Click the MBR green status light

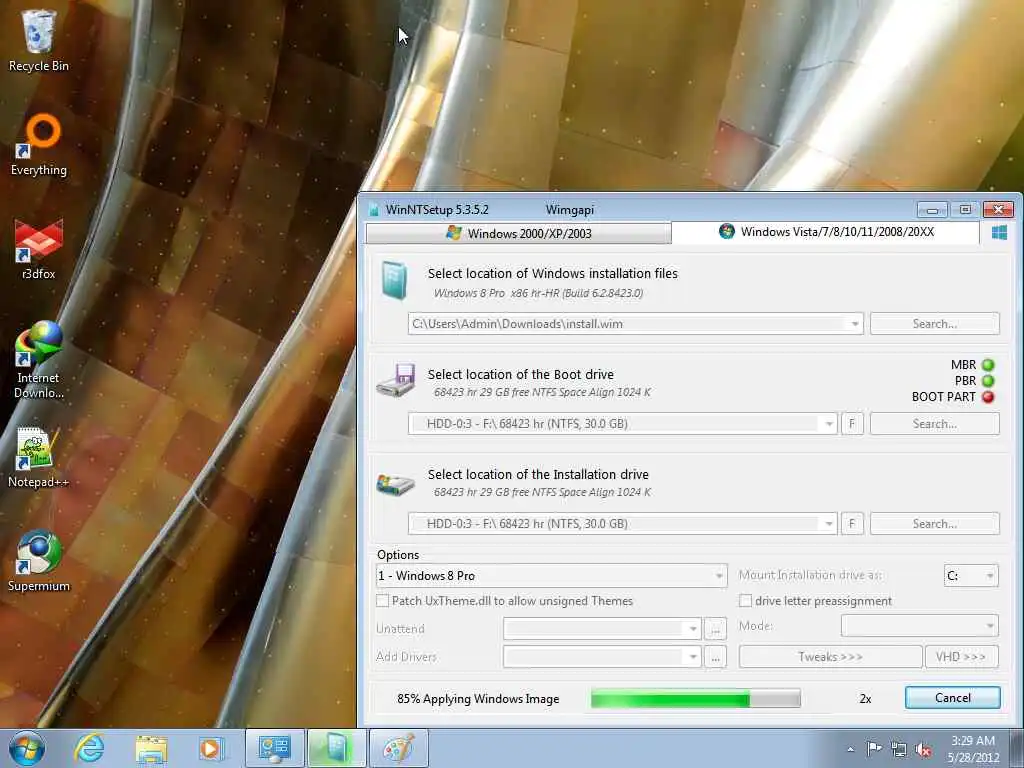(988, 365)
